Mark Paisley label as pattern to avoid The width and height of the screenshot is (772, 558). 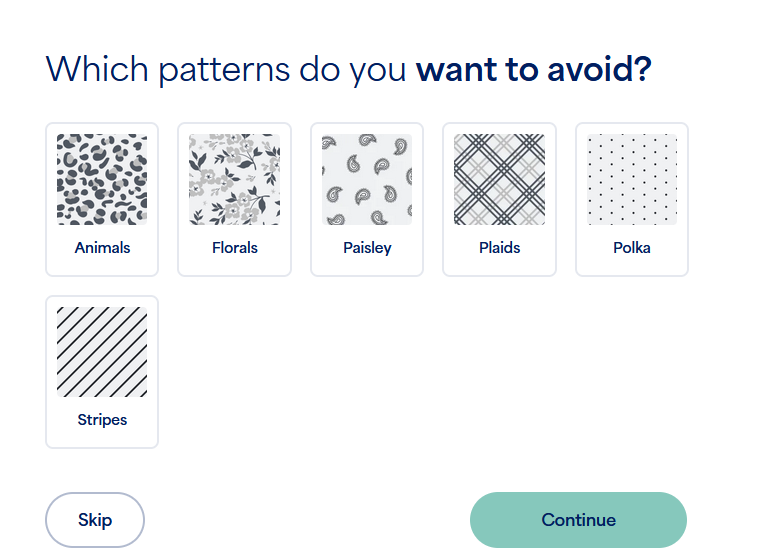[x=367, y=248]
